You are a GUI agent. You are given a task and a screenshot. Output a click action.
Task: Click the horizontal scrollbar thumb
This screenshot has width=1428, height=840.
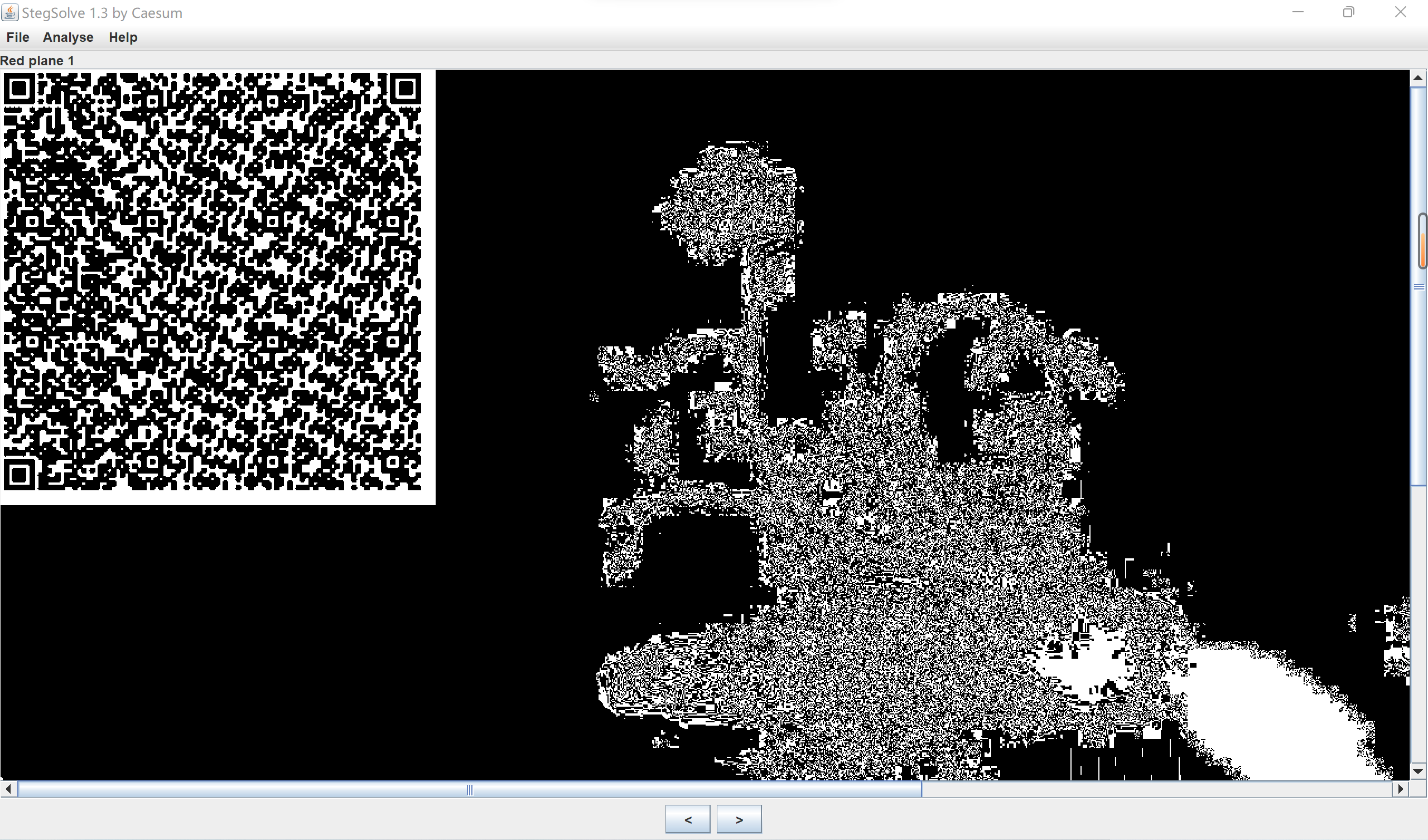point(469,789)
